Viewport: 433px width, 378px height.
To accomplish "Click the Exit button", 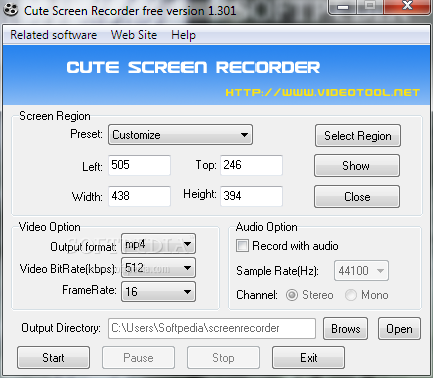I will 308,358.
